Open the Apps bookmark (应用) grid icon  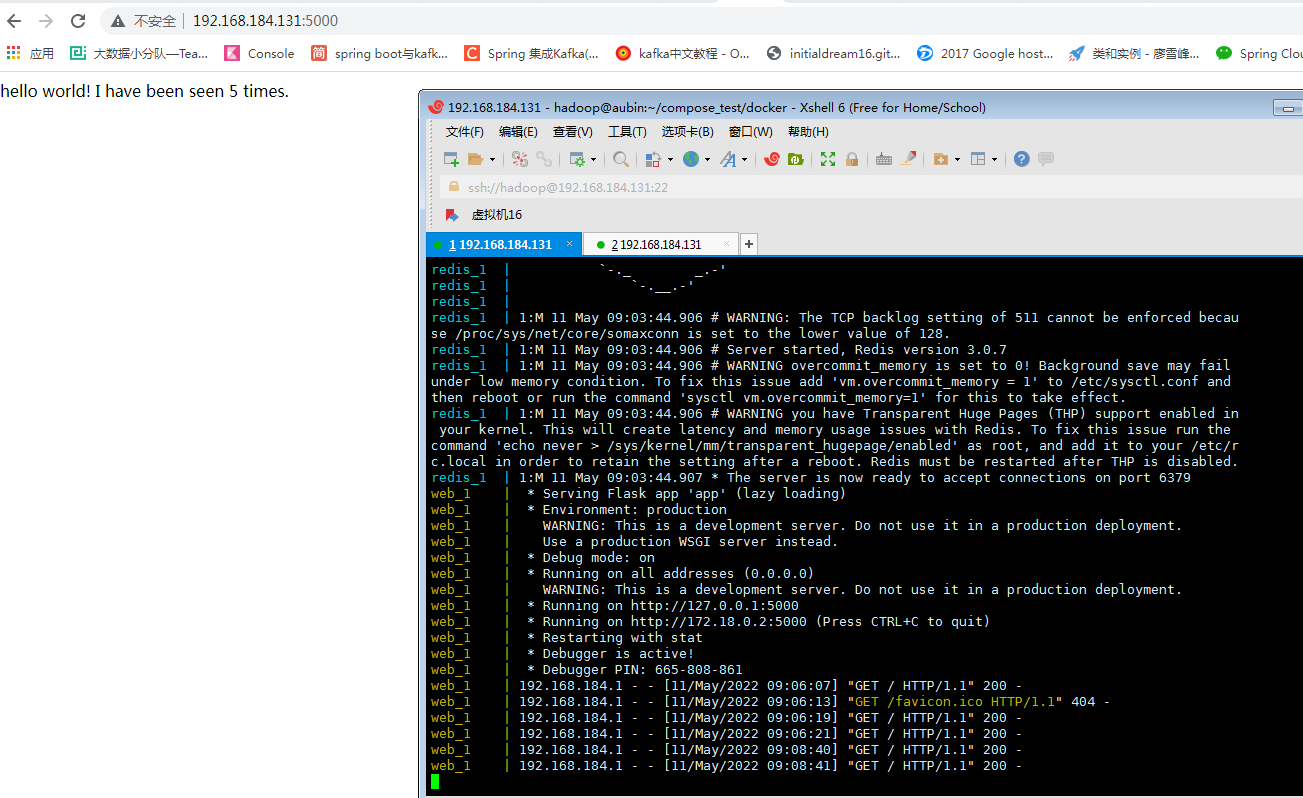click(14, 53)
